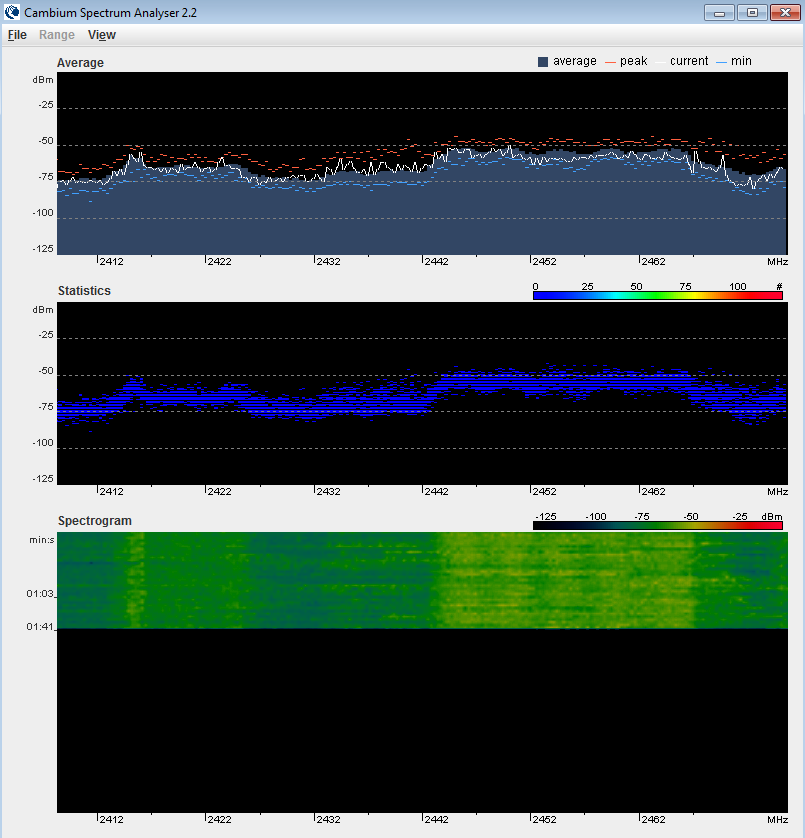Click the 'current' legend label
Viewport: 805px width, 838px height.
pos(689,61)
